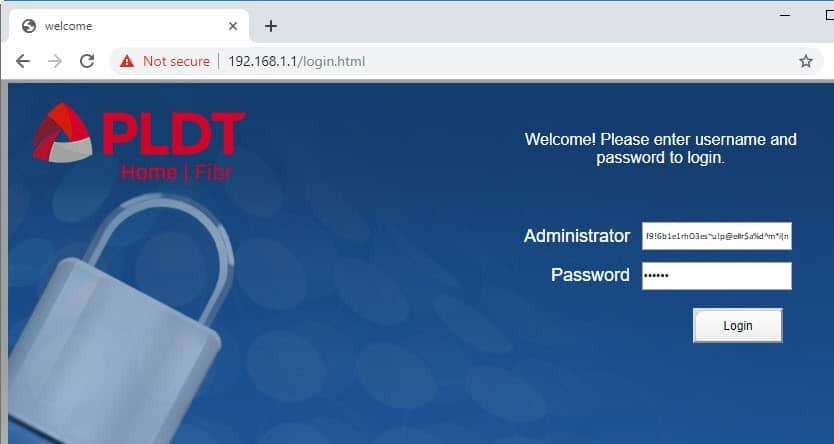Click the Password field label
The height and width of the screenshot is (444, 834).
click(x=590, y=274)
